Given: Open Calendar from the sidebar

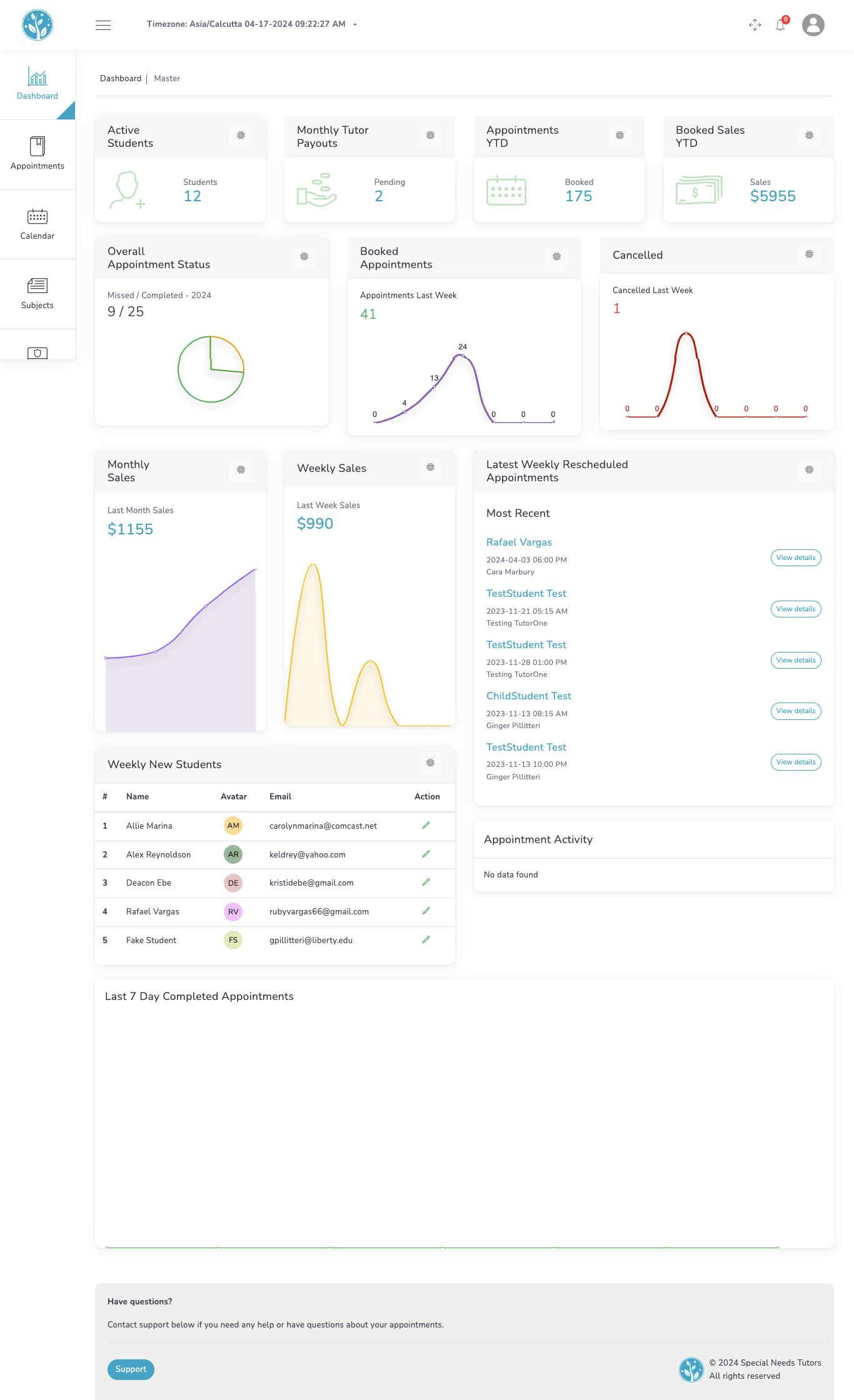Looking at the screenshot, I should pos(38,224).
